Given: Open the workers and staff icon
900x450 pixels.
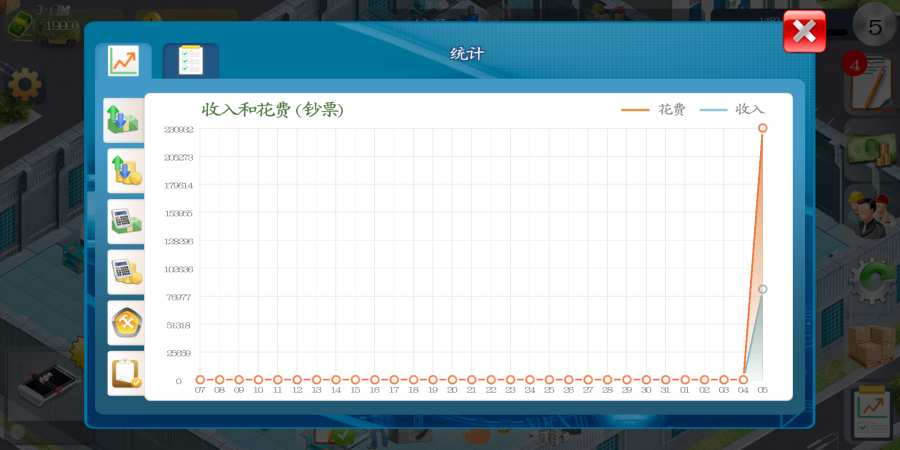Looking at the screenshot, I should (x=868, y=216).
